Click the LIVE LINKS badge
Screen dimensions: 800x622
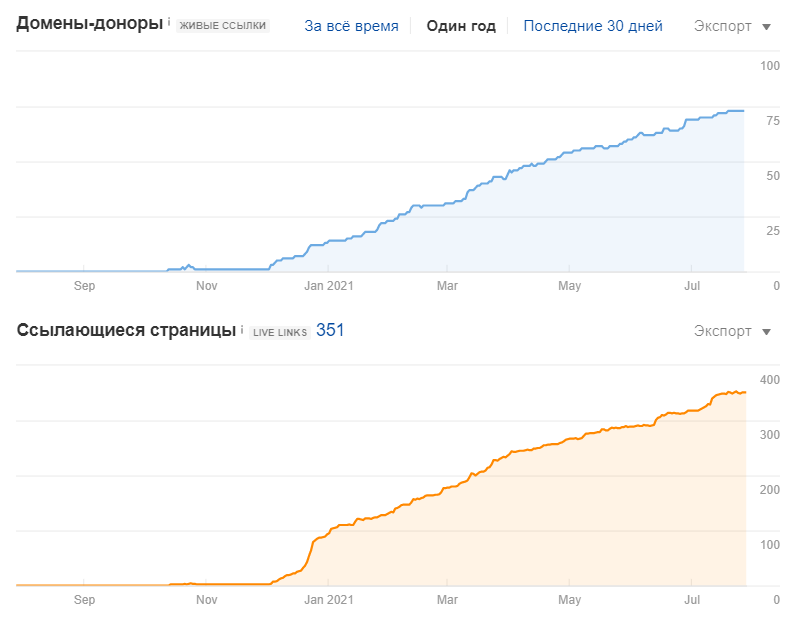(x=279, y=332)
